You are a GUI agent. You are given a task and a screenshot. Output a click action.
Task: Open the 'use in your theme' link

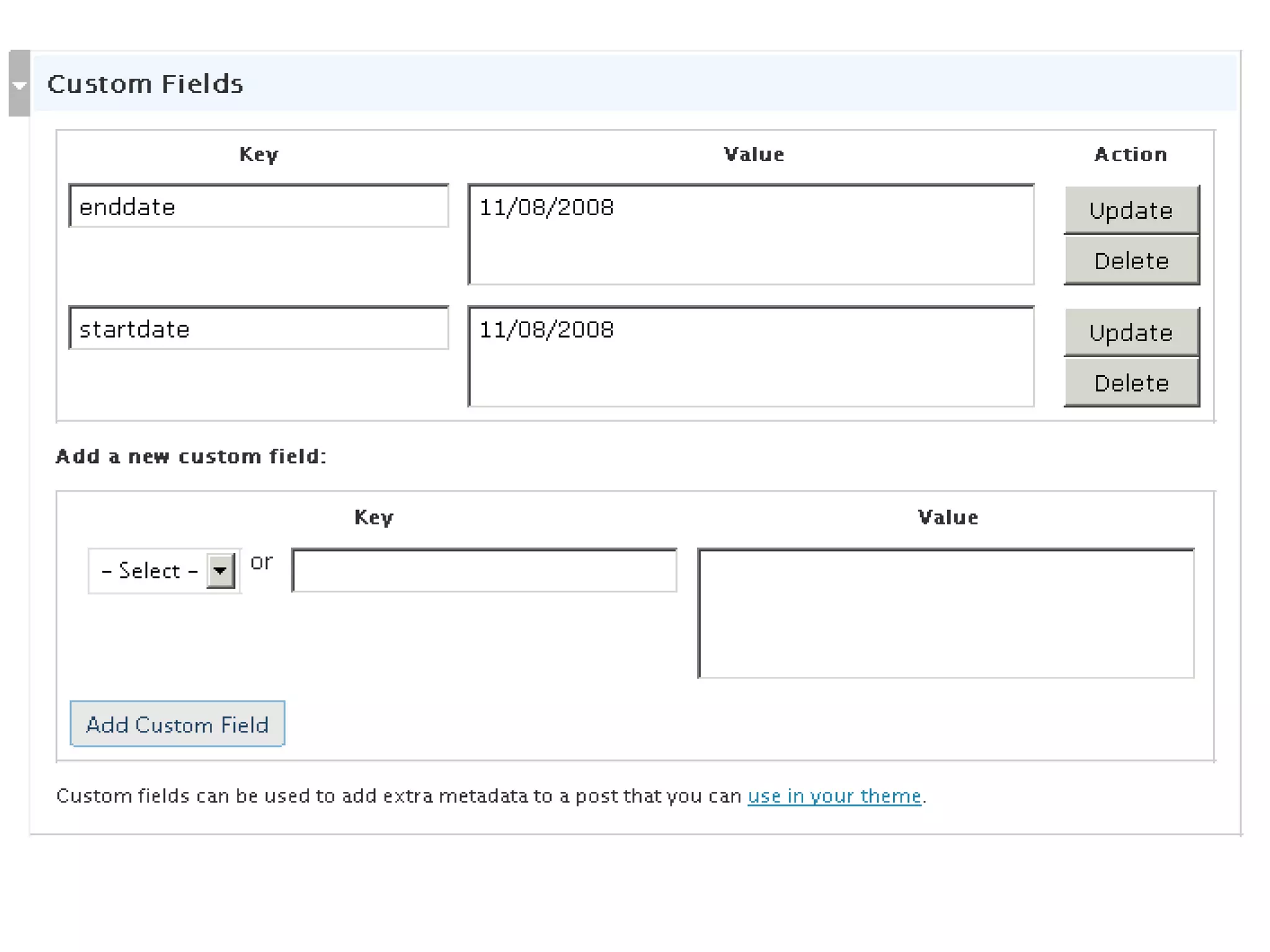[x=834, y=796]
